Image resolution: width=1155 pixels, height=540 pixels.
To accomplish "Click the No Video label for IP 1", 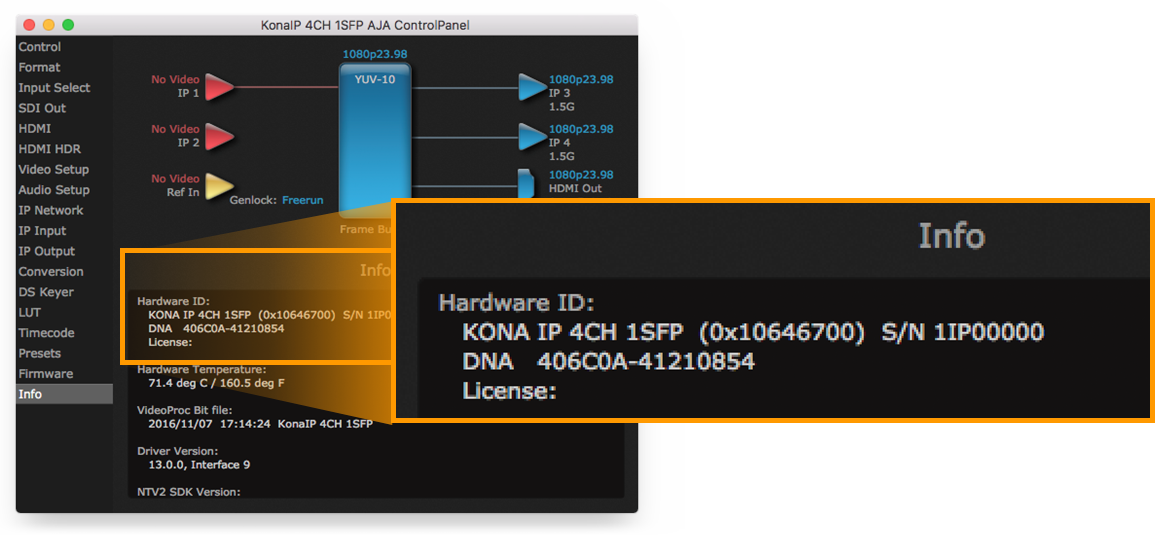I will (175, 80).
